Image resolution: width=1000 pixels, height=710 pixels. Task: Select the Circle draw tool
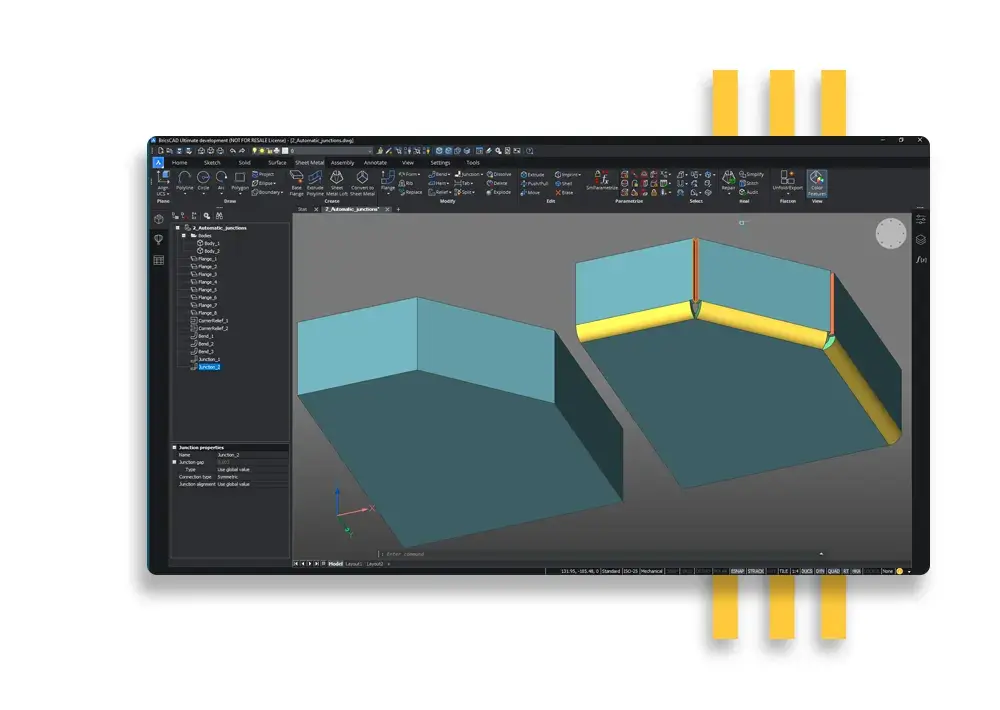[203, 181]
